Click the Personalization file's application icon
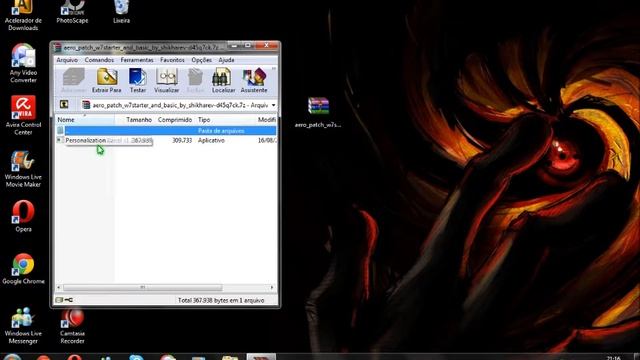 click(60, 140)
